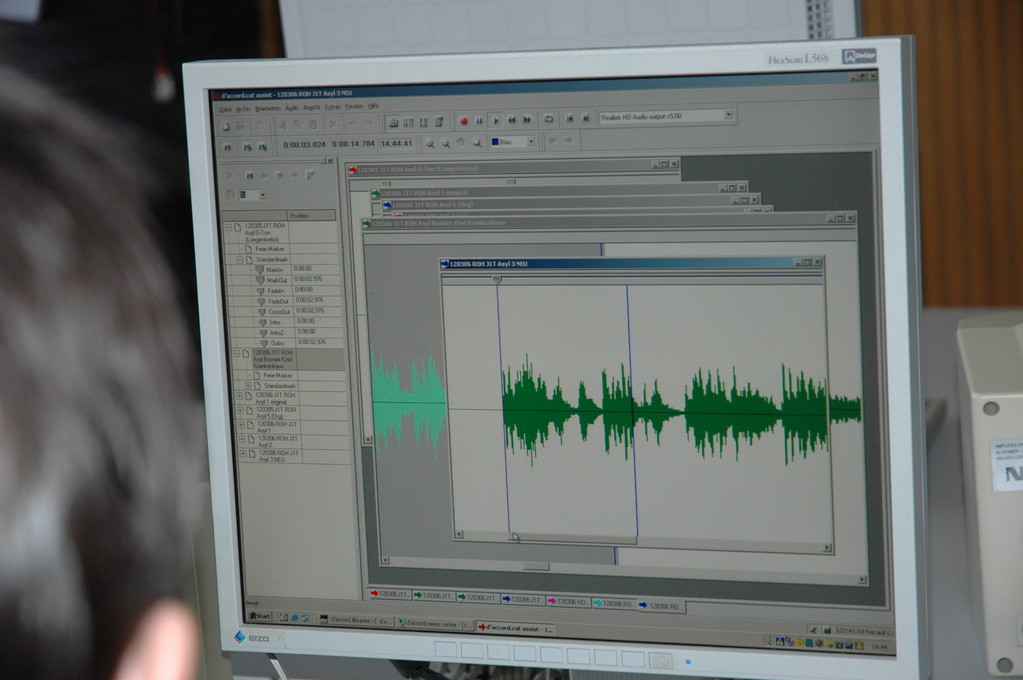
Task: Jump to start with the skip-back icon
Action: coord(570,118)
